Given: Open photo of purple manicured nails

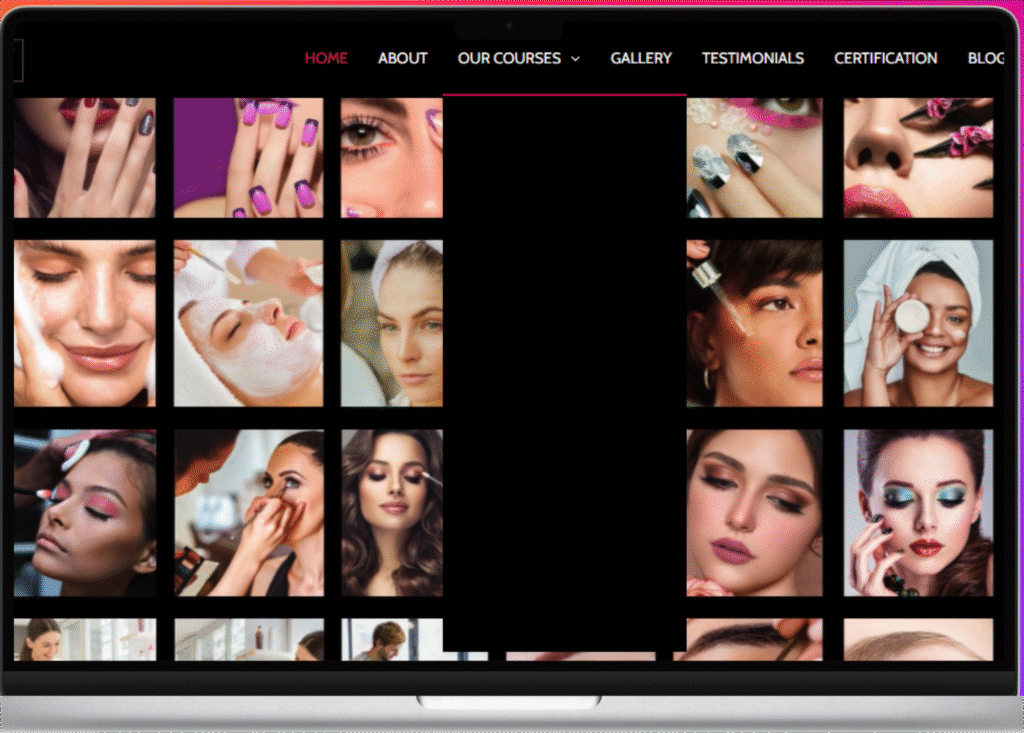Looking at the screenshot, I should tap(248, 157).
